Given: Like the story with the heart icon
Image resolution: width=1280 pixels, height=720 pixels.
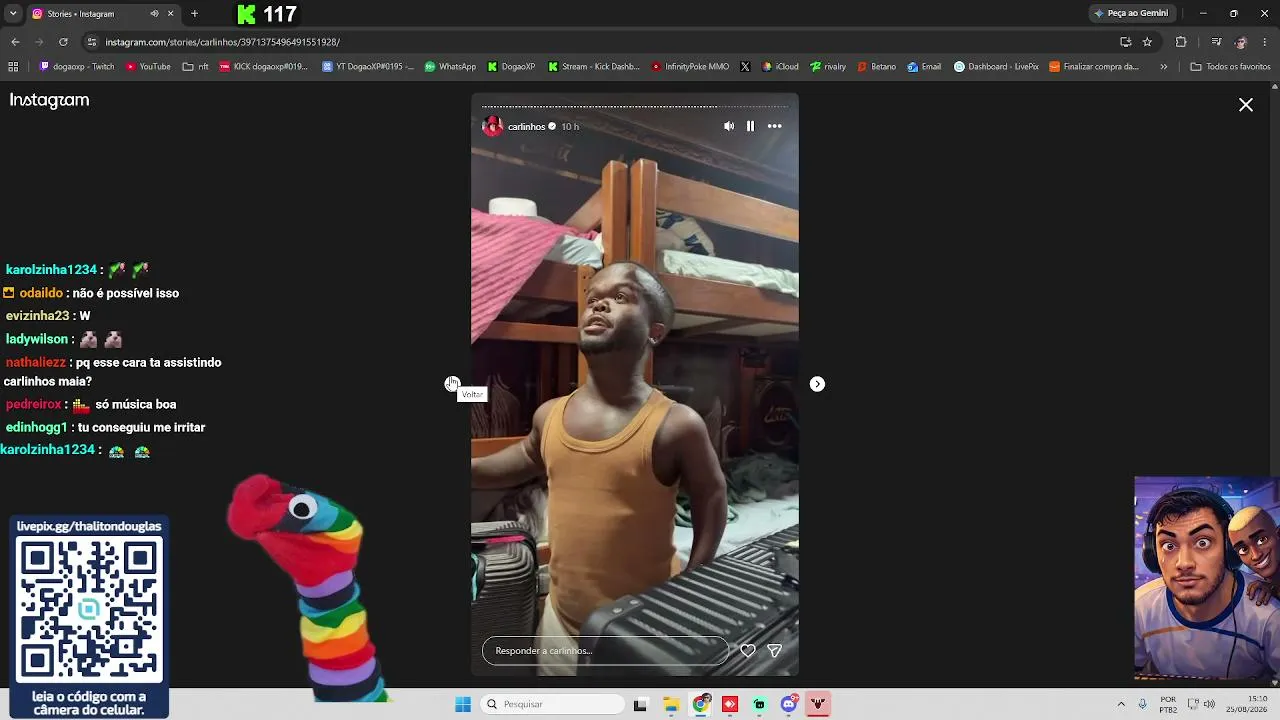Looking at the screenshot, I should (x=748, y=650).
